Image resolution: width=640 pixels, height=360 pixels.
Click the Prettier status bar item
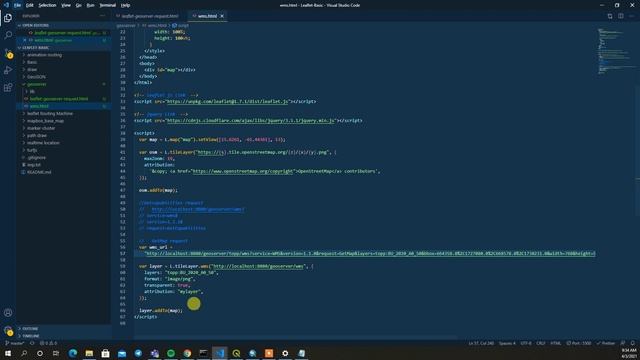[x=606, y=343]
